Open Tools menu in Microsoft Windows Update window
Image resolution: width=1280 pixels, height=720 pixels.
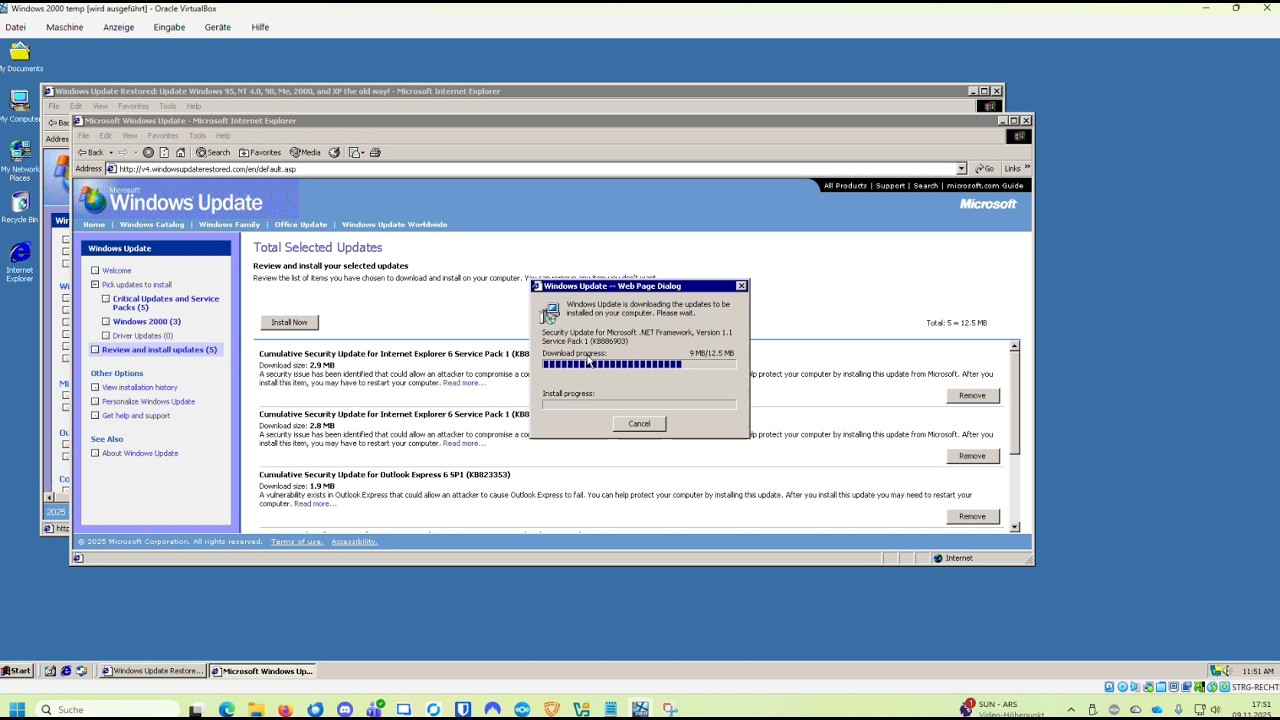click(197, 135)
